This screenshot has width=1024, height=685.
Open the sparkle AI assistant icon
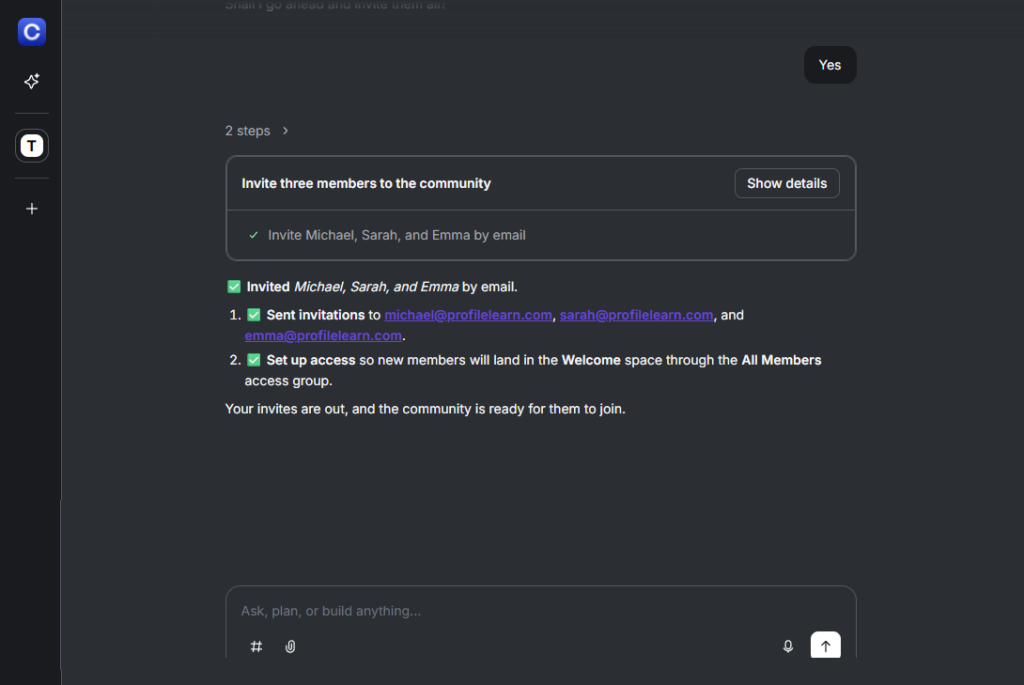[x=31, y=81]
